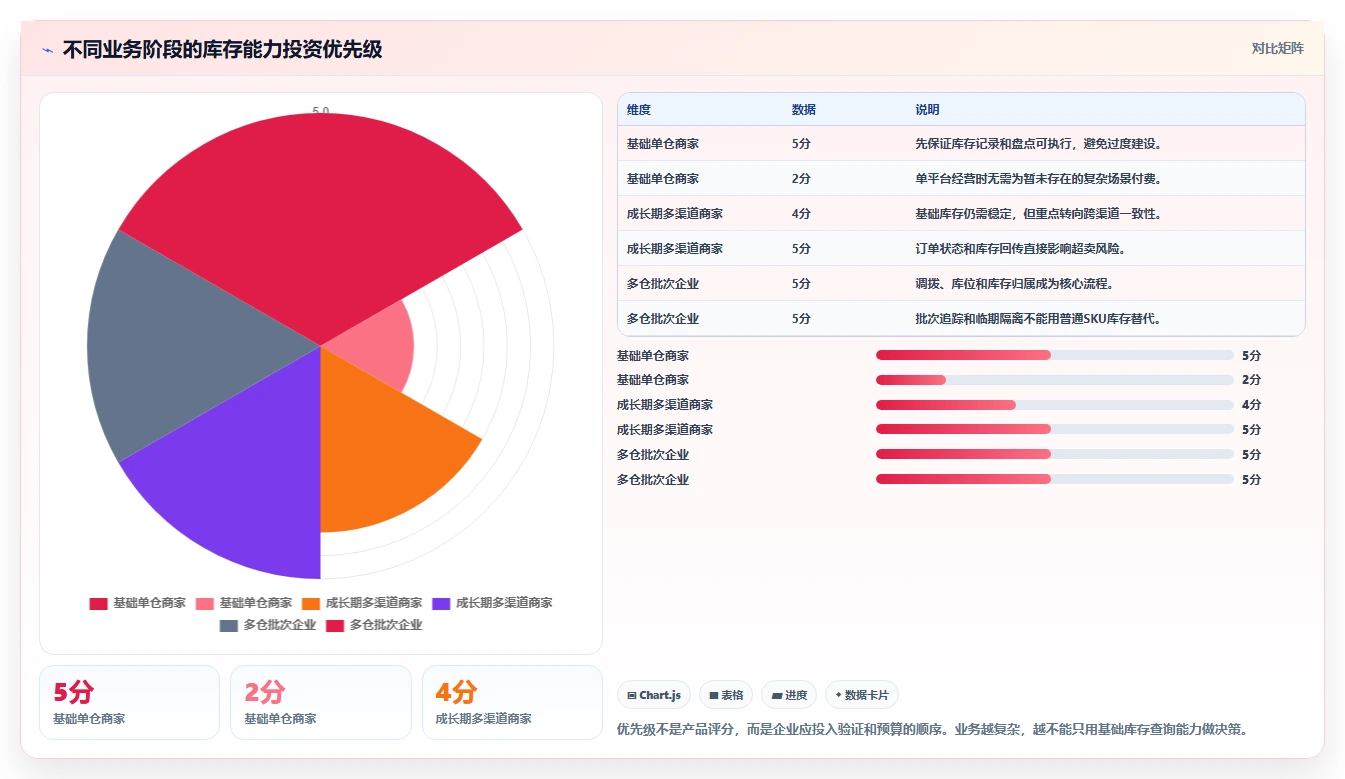Click the 5.0 axis label atop the chart
Screen dimensions: 1345x779
320,111
